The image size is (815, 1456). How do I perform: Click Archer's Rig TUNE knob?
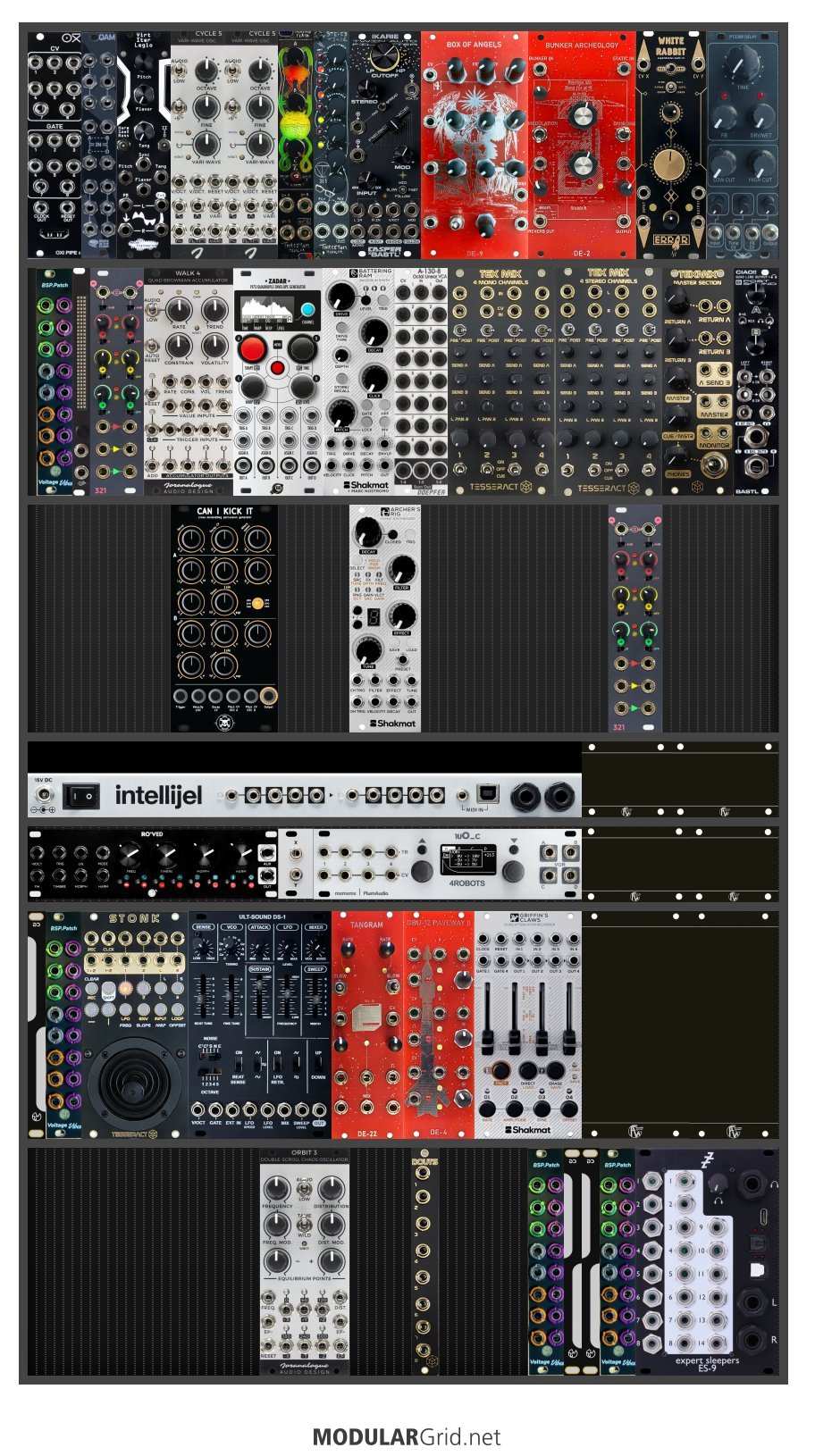tap(367, 649)
